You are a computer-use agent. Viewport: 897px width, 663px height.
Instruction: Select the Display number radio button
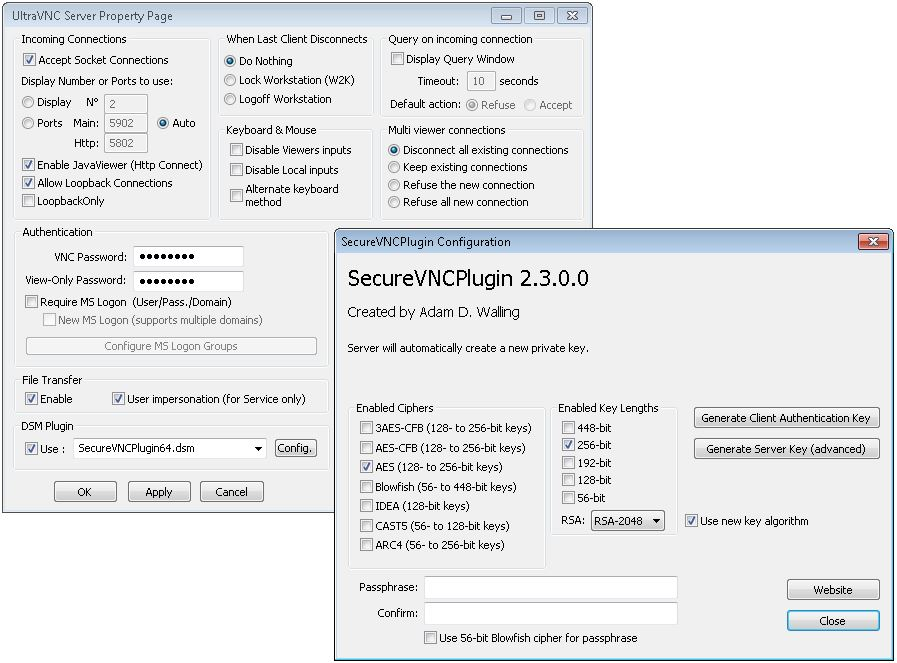pyautogui.click(x=28, y=102)
